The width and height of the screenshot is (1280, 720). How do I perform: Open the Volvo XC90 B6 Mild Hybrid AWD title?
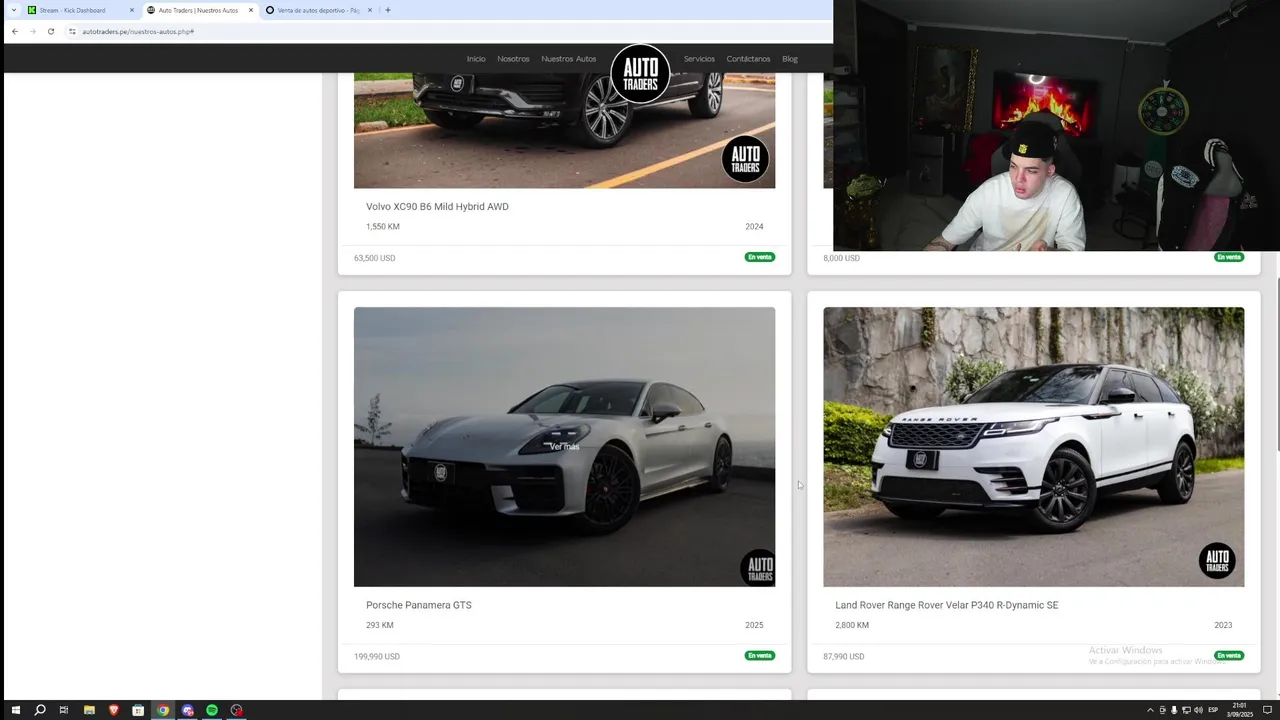[x=437, y=207]
